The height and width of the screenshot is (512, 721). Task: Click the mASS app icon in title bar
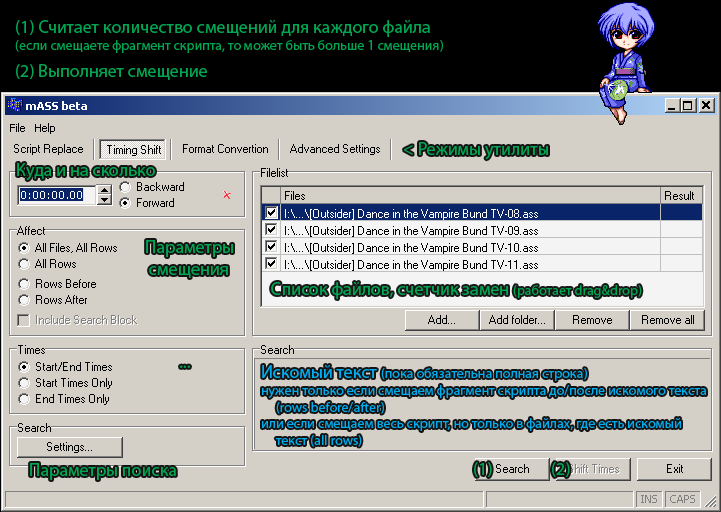tap(14, 106)
